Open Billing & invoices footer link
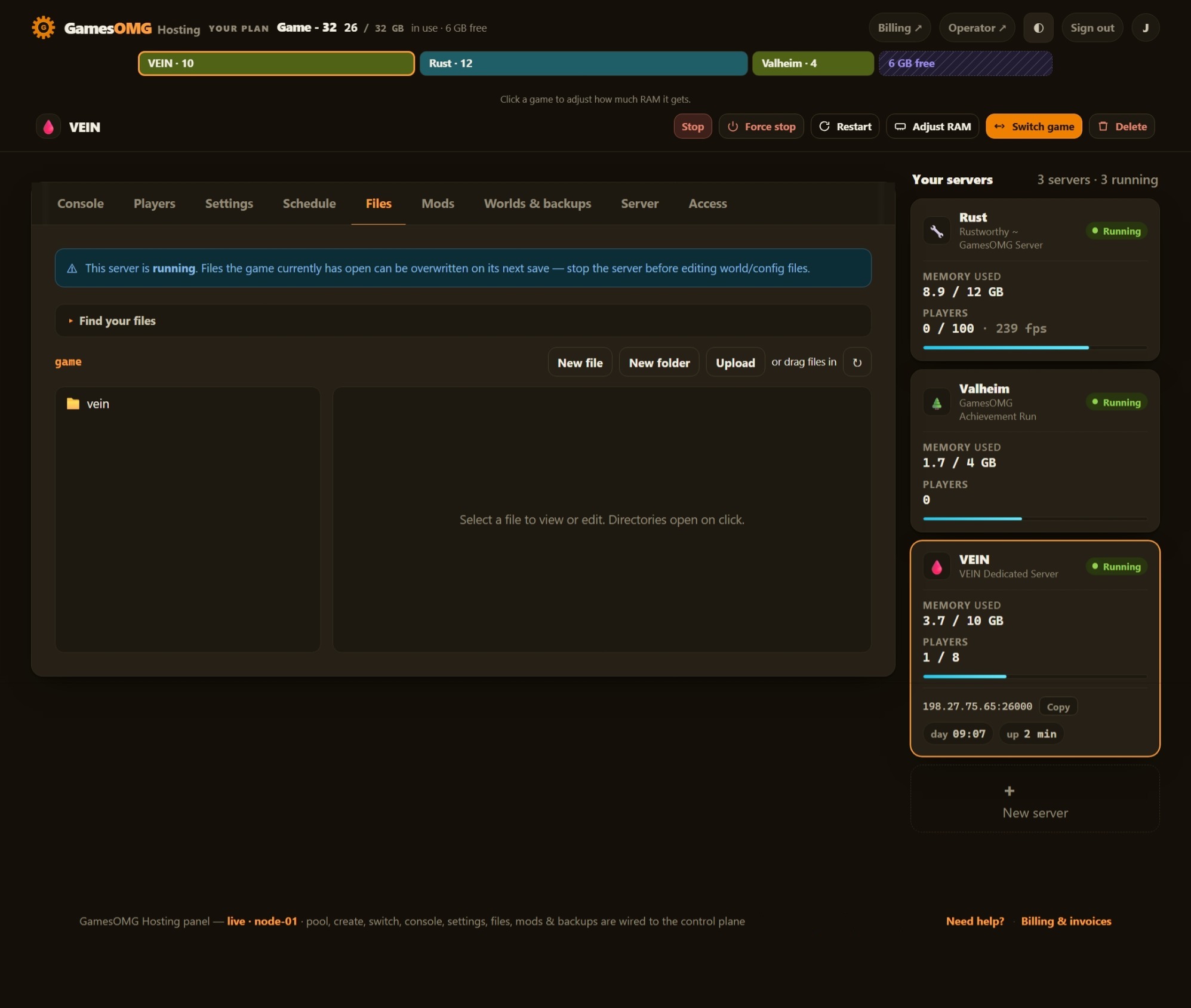The image size is (1191, 1008). click(1066, 921)
